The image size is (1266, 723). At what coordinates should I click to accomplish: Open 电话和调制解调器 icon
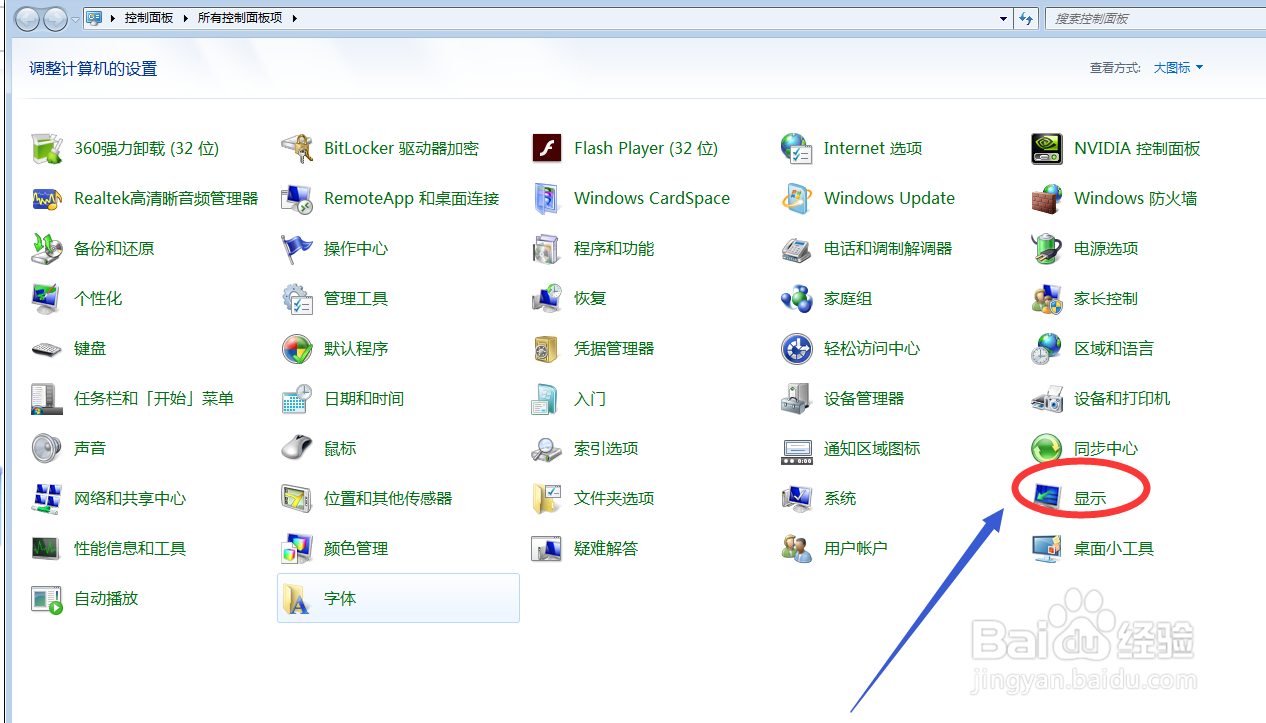coord(797,249)
